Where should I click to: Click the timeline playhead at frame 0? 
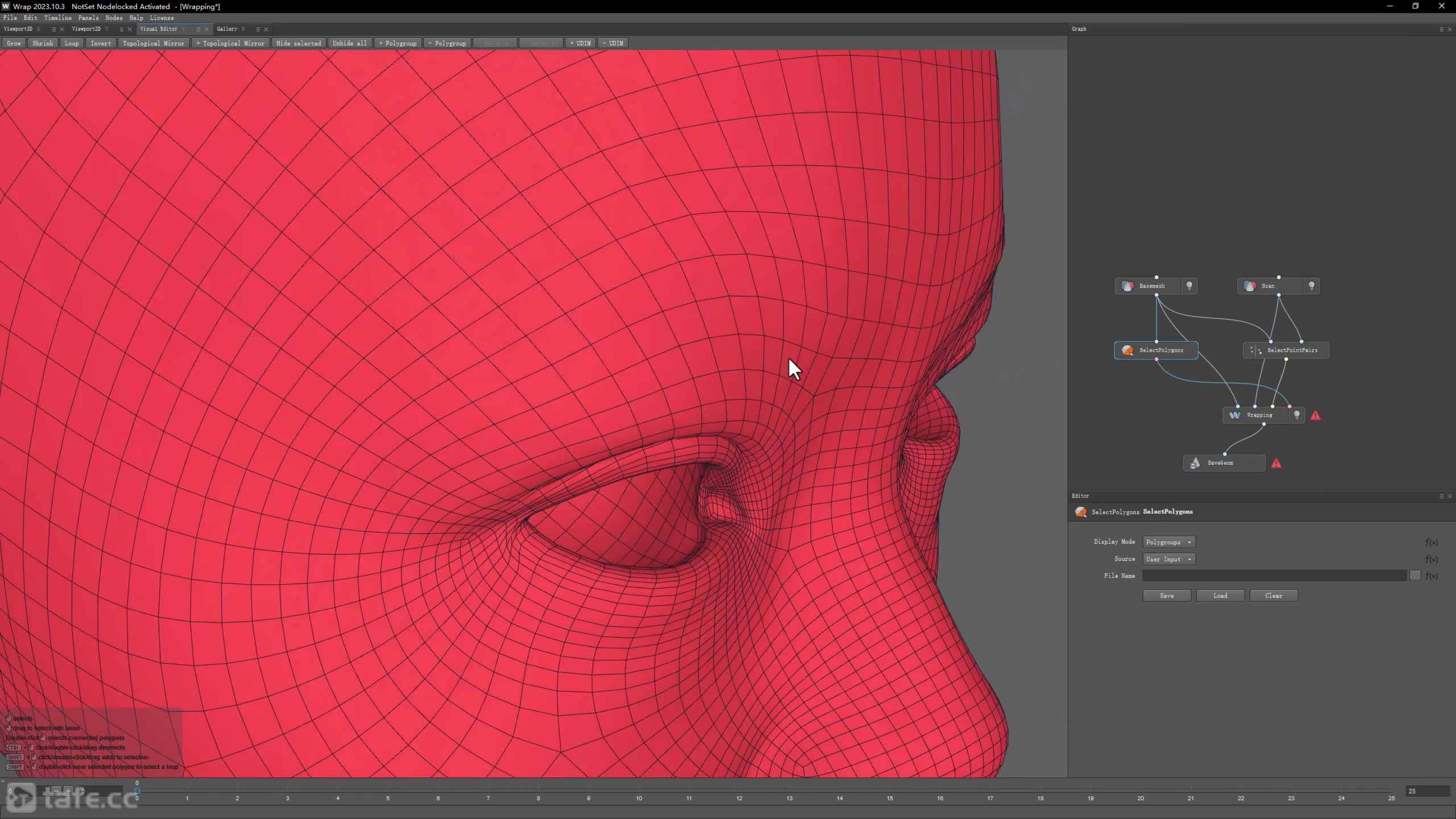pos(137,791)
